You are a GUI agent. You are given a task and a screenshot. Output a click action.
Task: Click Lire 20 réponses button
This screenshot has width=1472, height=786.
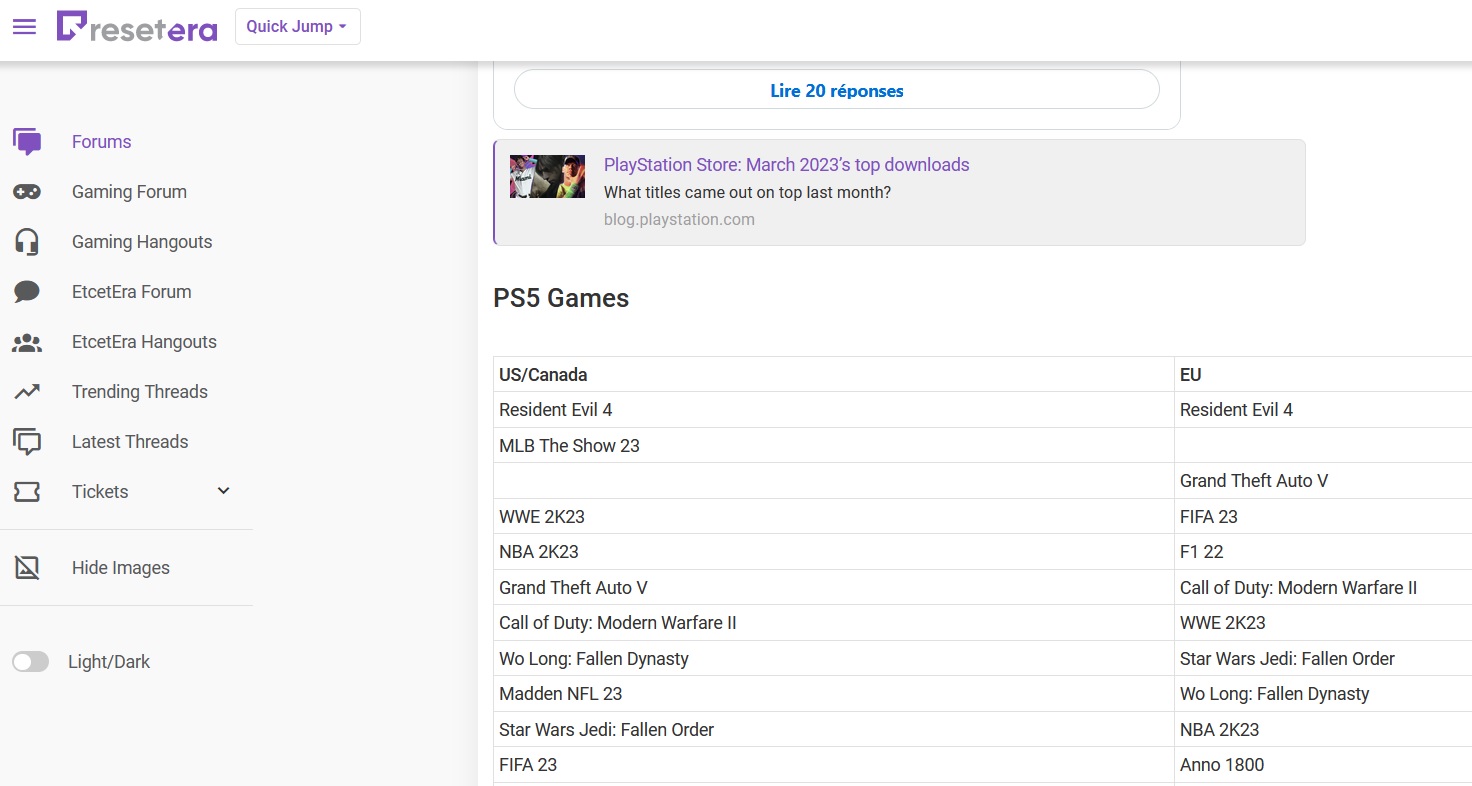click(837, 90)
